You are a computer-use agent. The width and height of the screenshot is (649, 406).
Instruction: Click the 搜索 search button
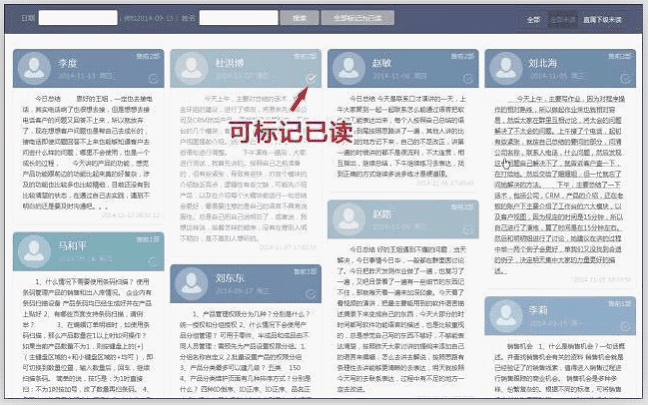pos(300,18)
